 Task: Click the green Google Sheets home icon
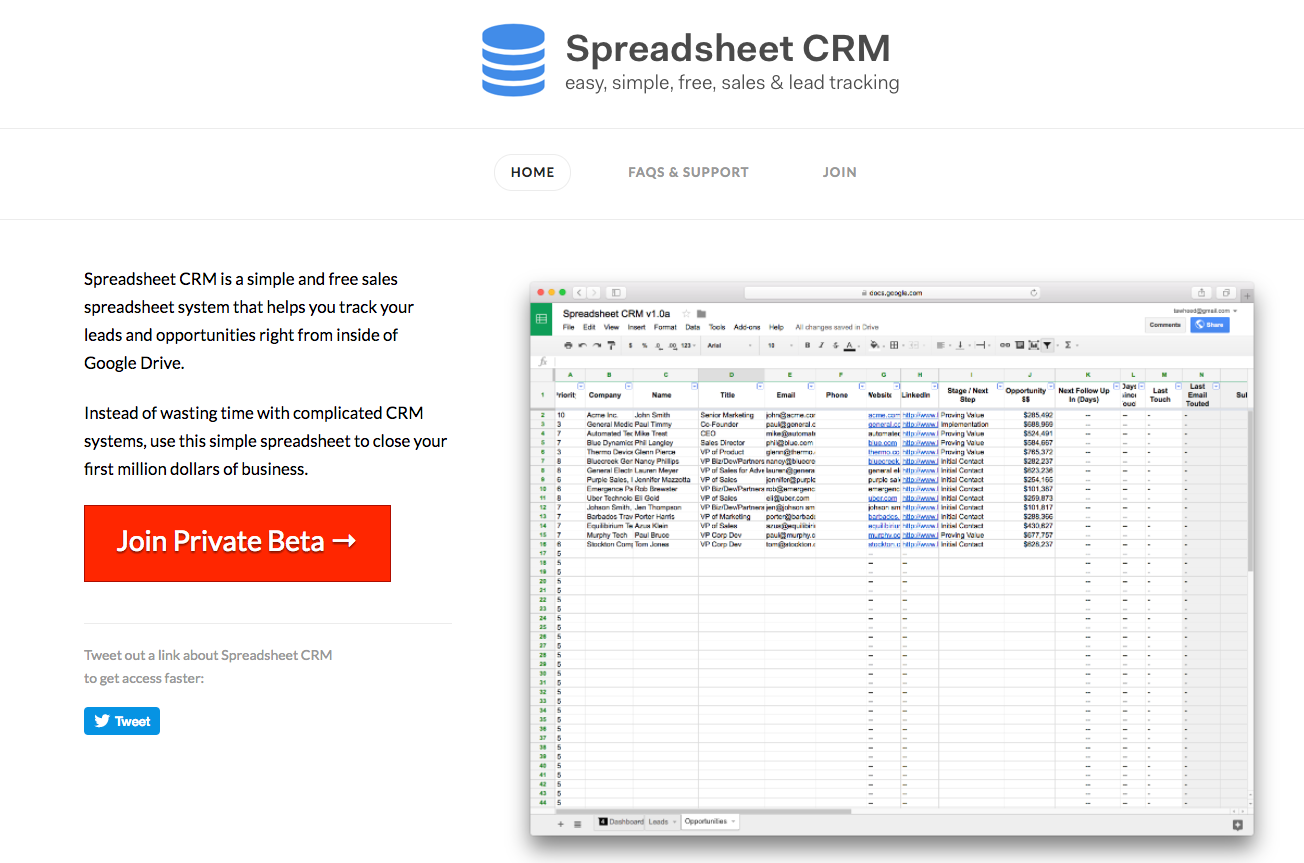(x=541, y=319)
